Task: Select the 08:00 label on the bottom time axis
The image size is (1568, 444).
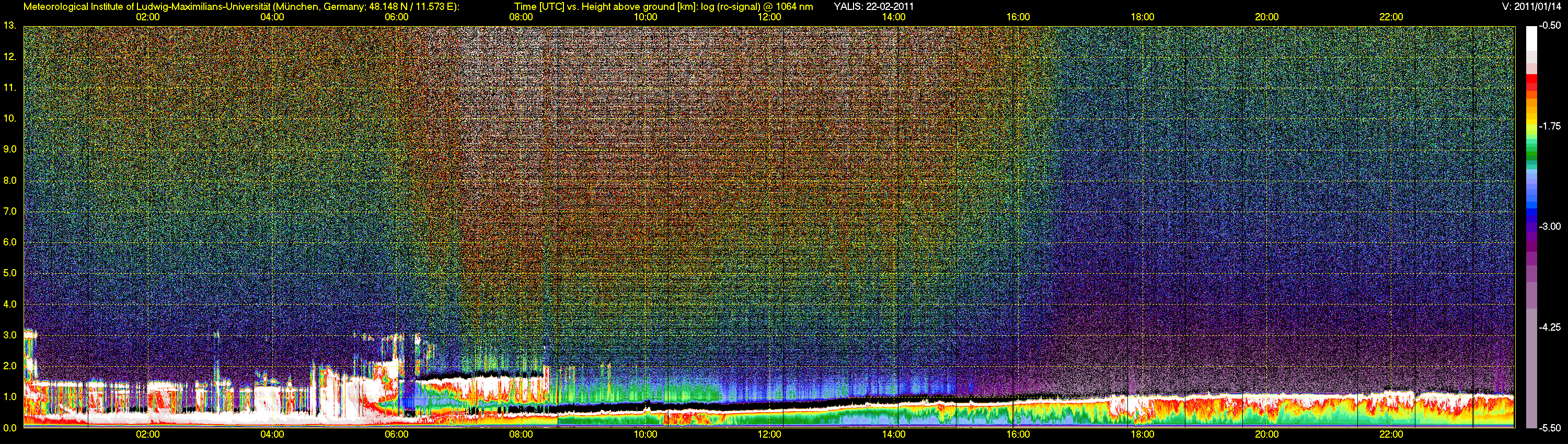Action: coord(521,435)
